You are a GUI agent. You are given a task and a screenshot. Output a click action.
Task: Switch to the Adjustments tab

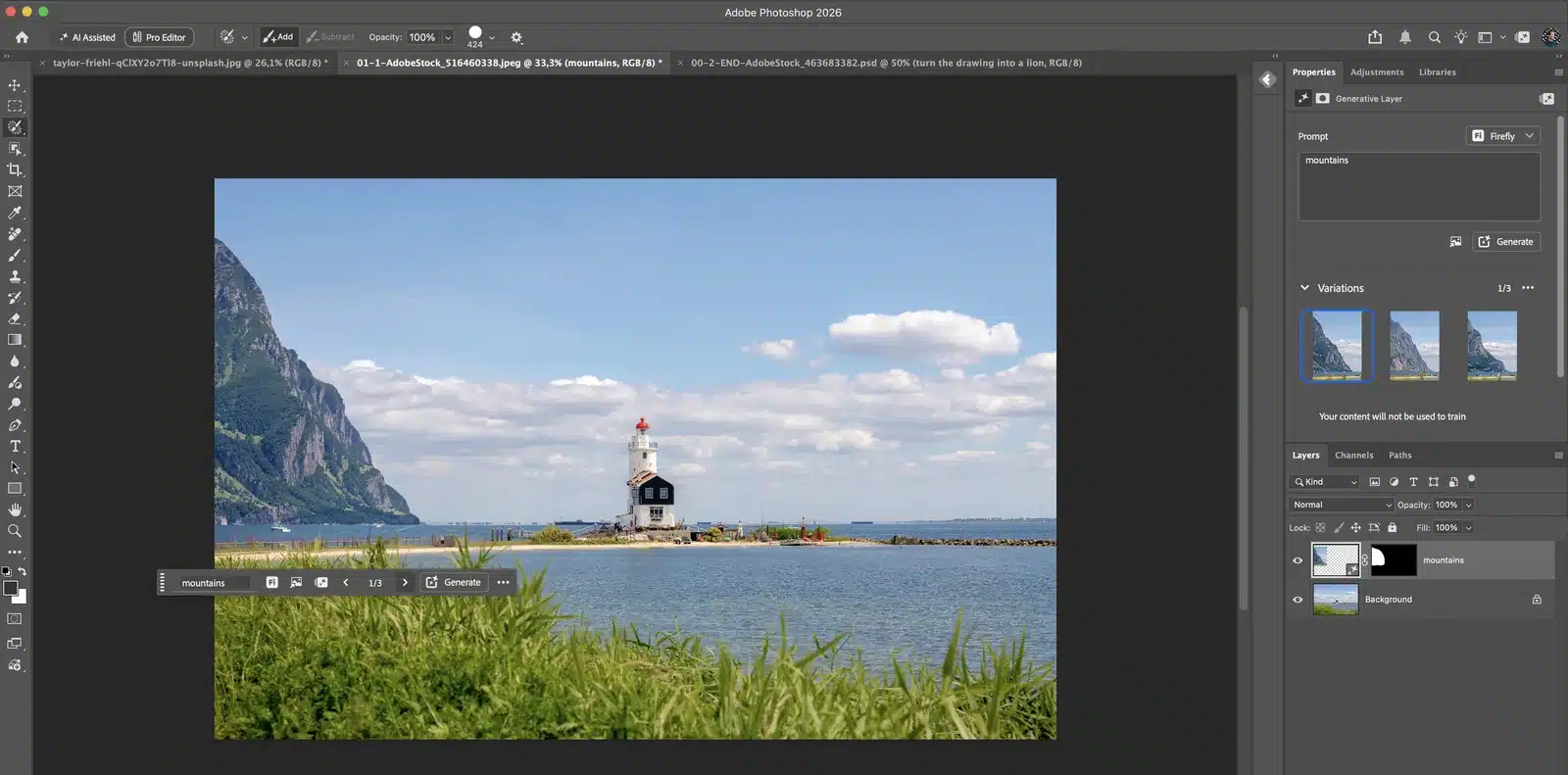click(x=1377, y=73)
